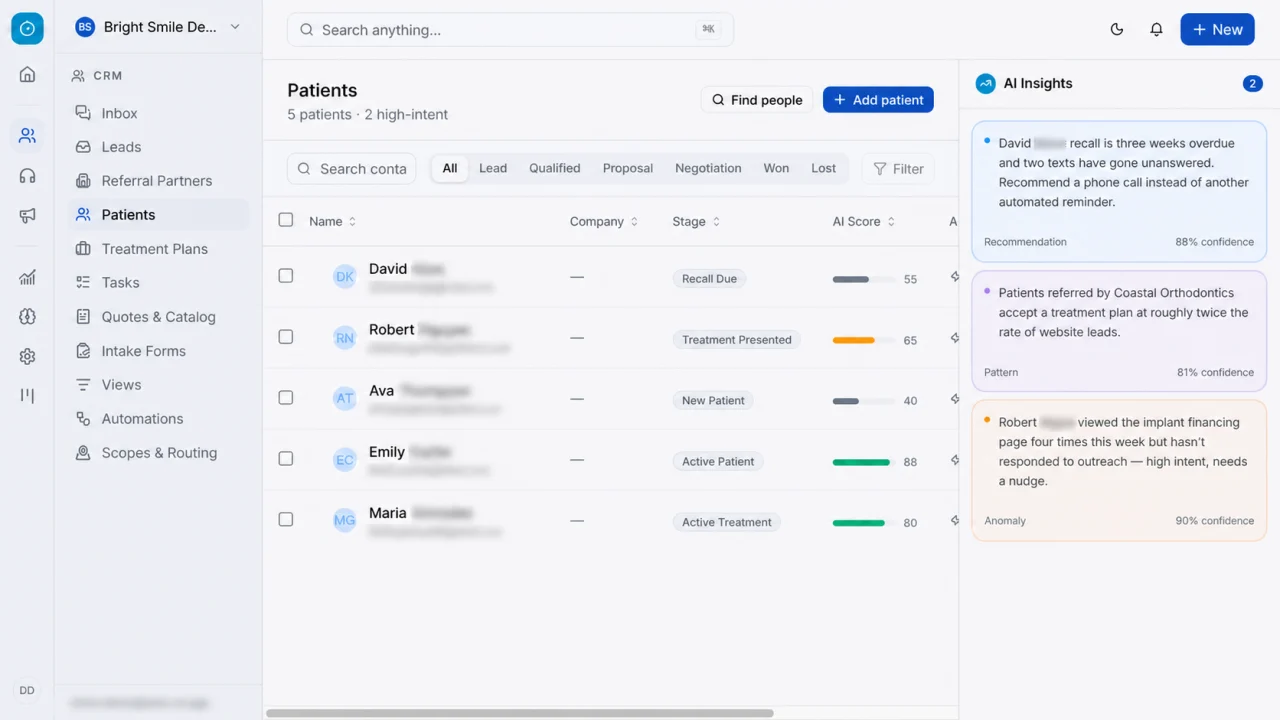
Task: Select the Won stage tab
Action: pyautogui.click(x=777, y=168)
